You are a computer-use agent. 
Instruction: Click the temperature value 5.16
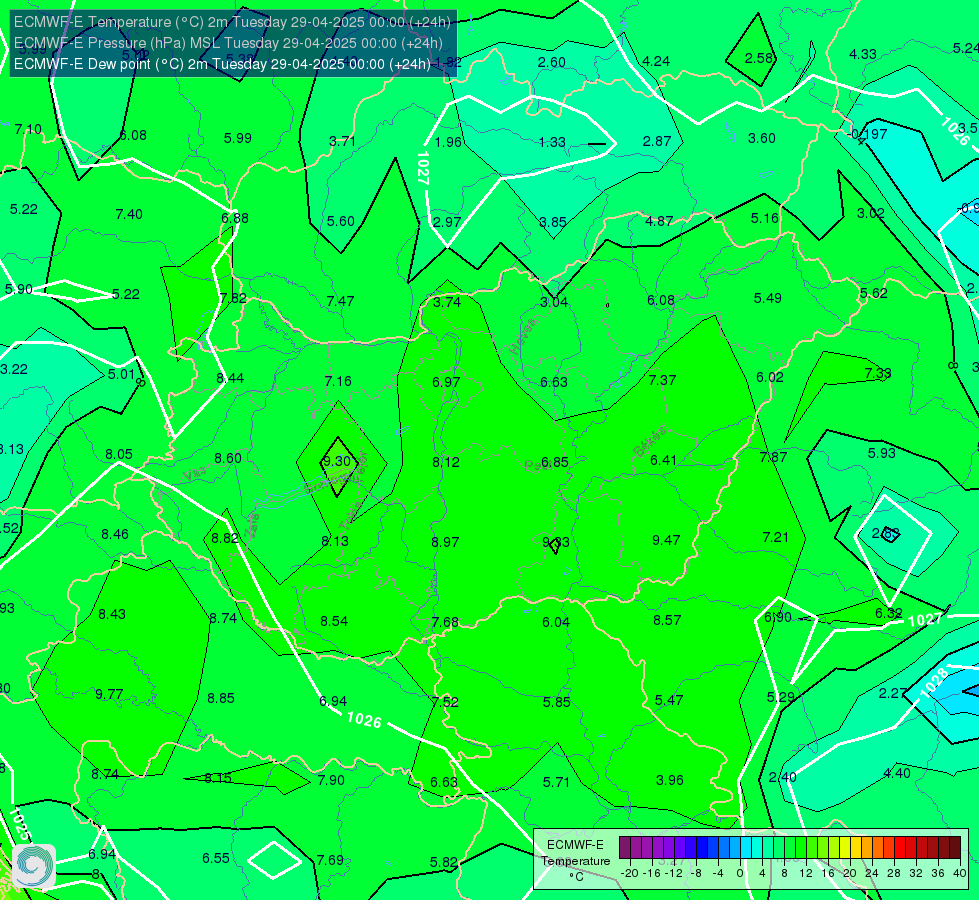[765, 218]
